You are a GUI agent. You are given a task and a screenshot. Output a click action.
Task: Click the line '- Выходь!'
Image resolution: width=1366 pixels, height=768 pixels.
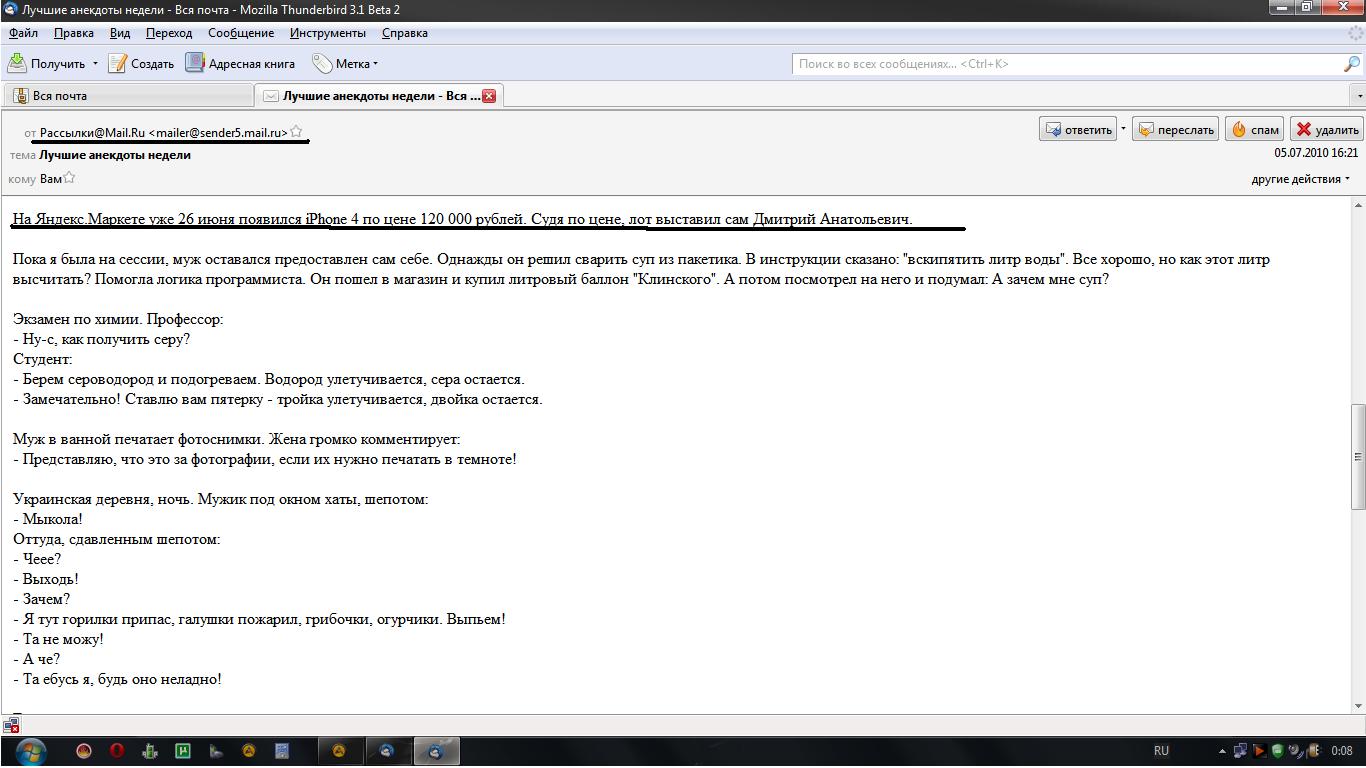(x=46, y=579)
